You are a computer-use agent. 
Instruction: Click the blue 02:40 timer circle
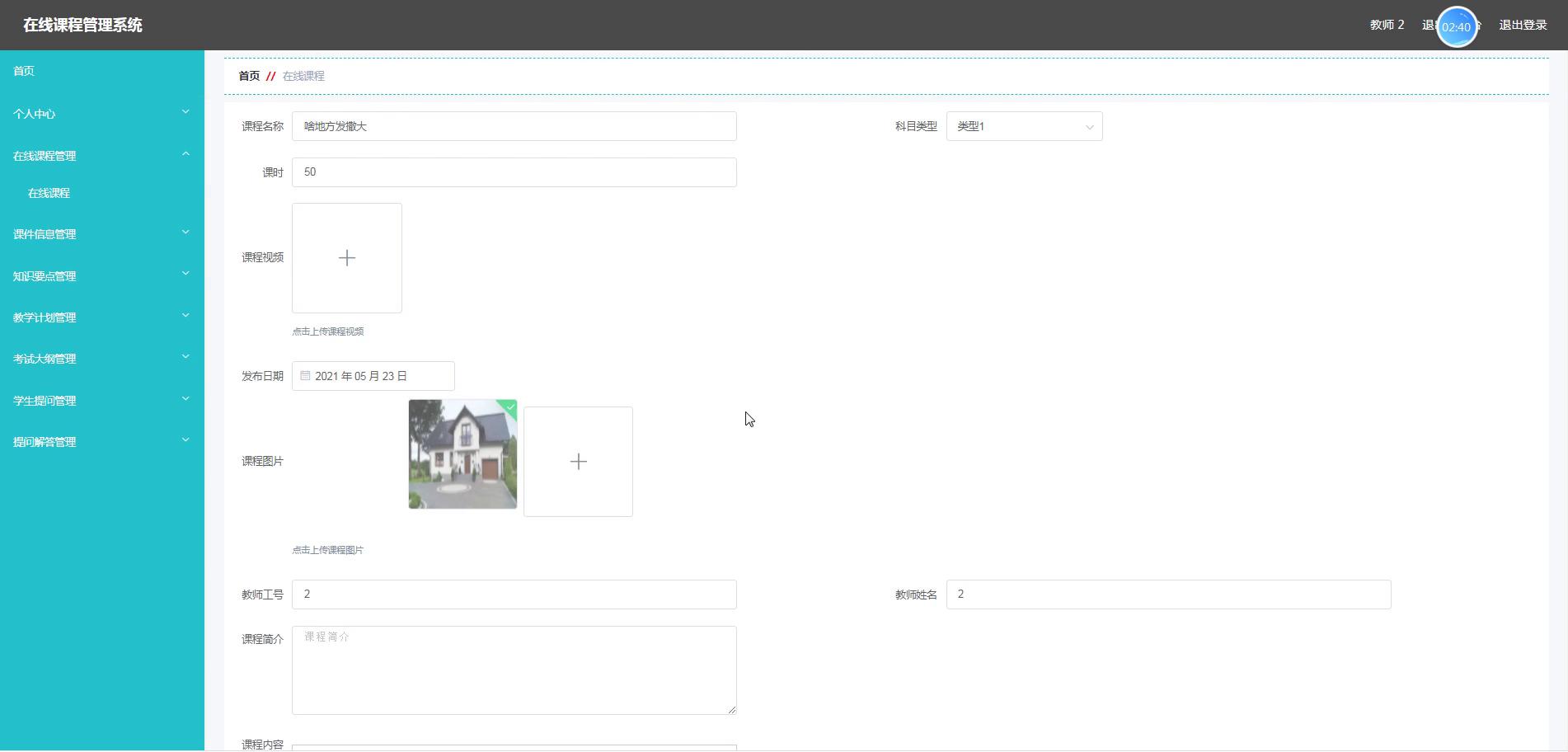pos(1456,27)
